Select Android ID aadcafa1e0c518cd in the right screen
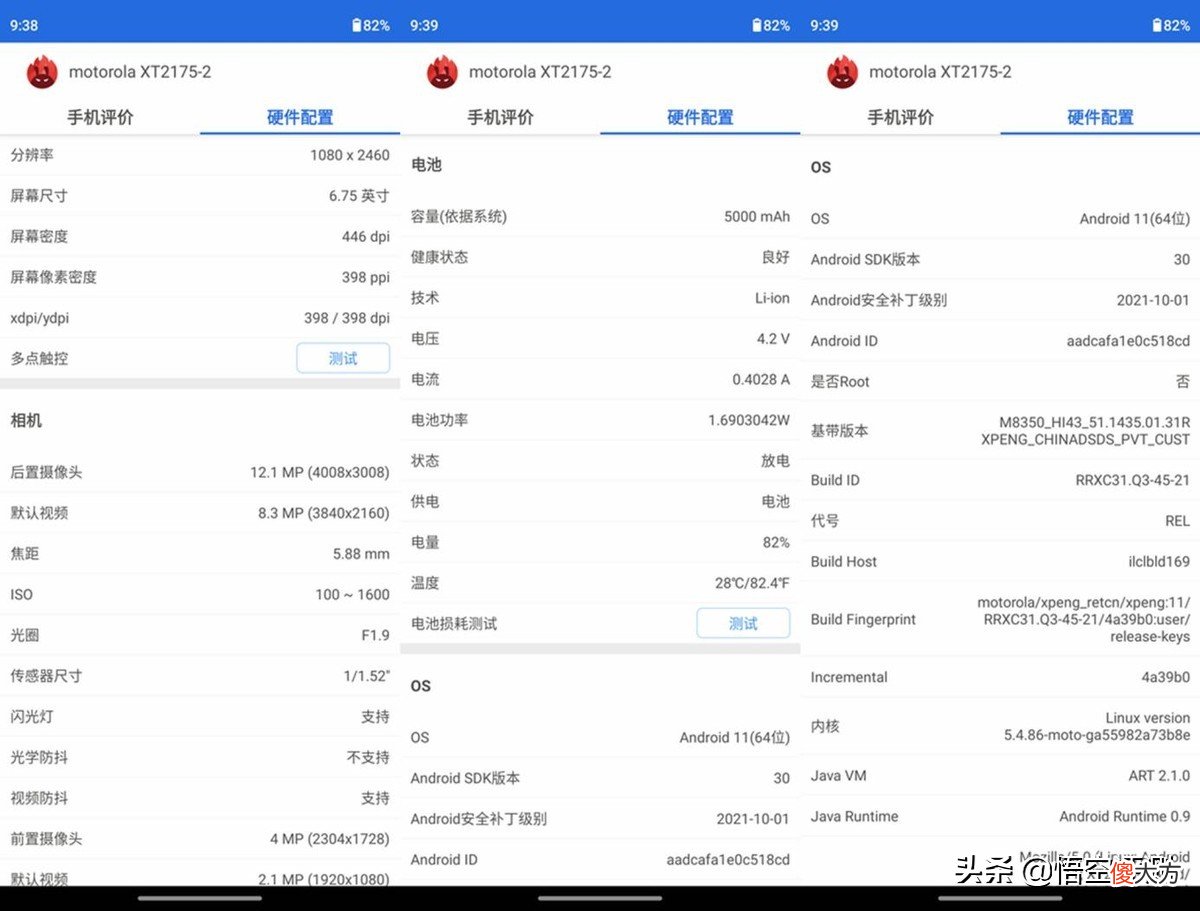 (x=1128, y=341)
